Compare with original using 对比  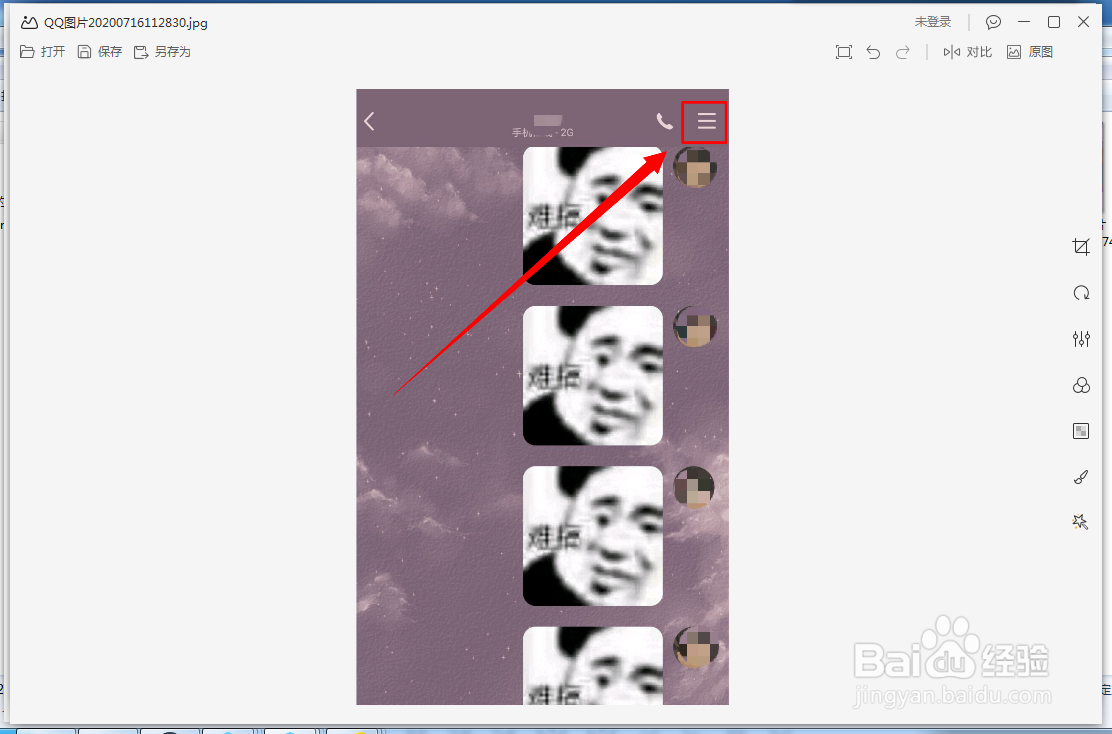[967, 52]
